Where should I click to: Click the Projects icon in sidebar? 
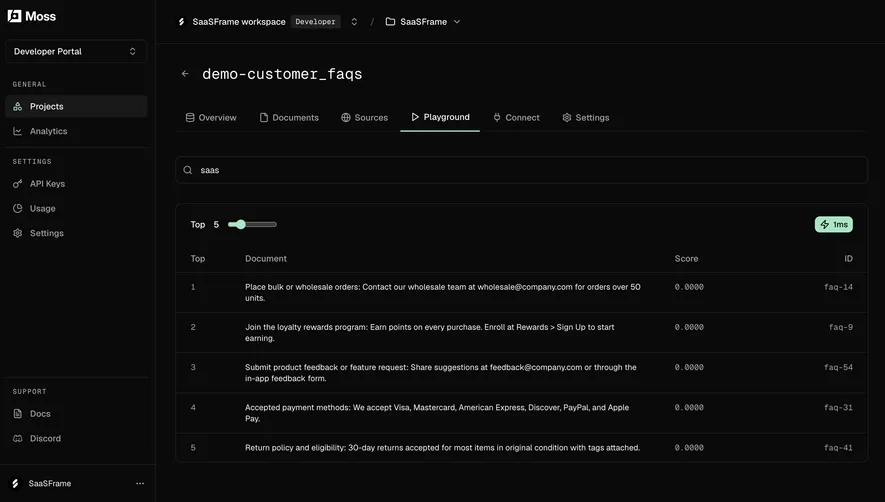[17, 106]
